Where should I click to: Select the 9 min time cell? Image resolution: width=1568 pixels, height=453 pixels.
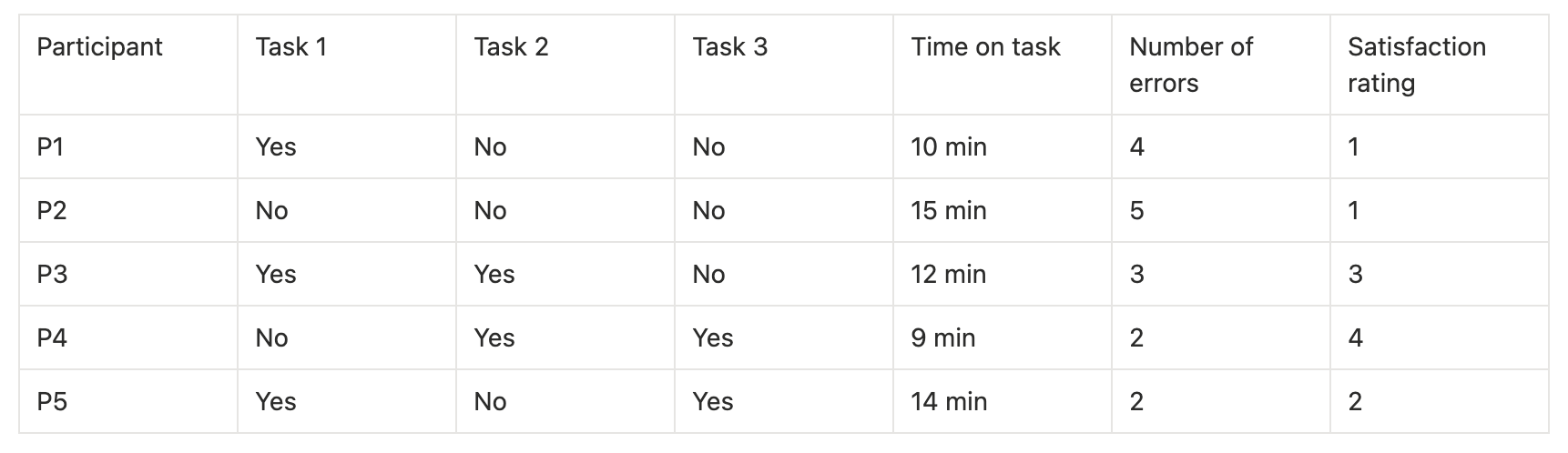(942, 337)
